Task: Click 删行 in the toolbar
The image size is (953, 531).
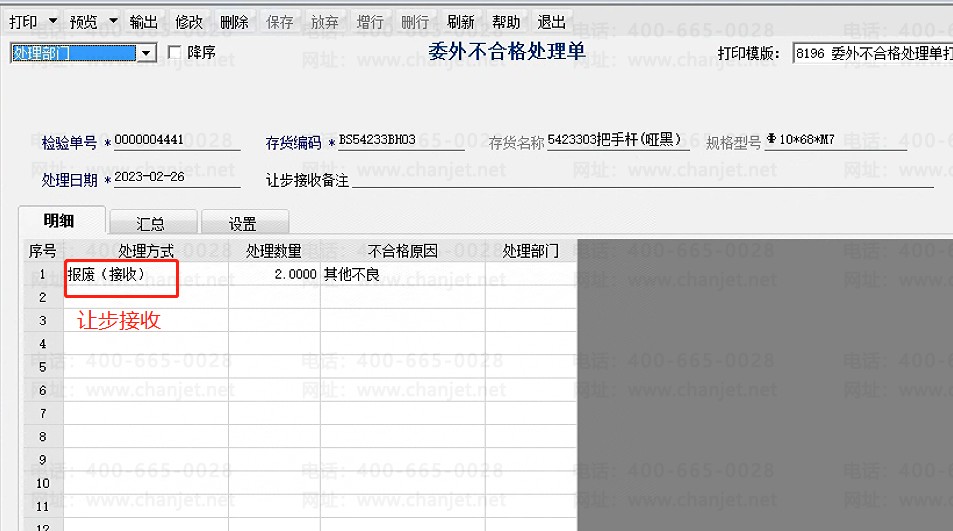Action: (415, 22)
